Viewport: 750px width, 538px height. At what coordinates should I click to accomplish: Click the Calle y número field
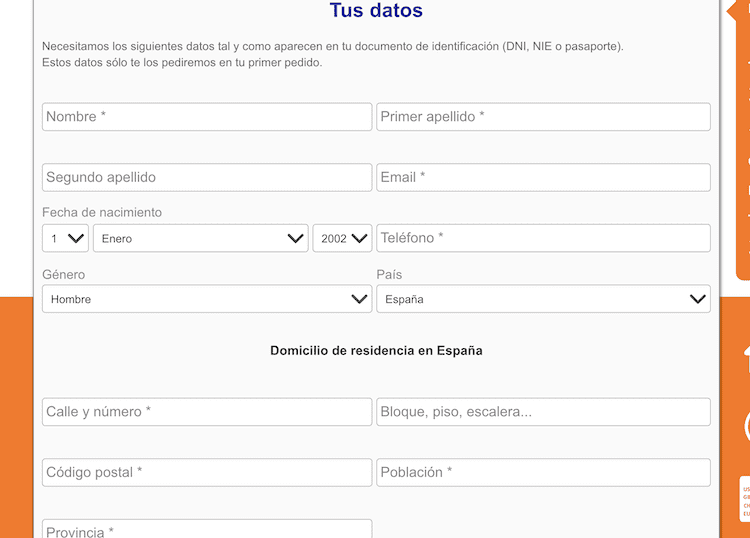[x=207, y=412]
